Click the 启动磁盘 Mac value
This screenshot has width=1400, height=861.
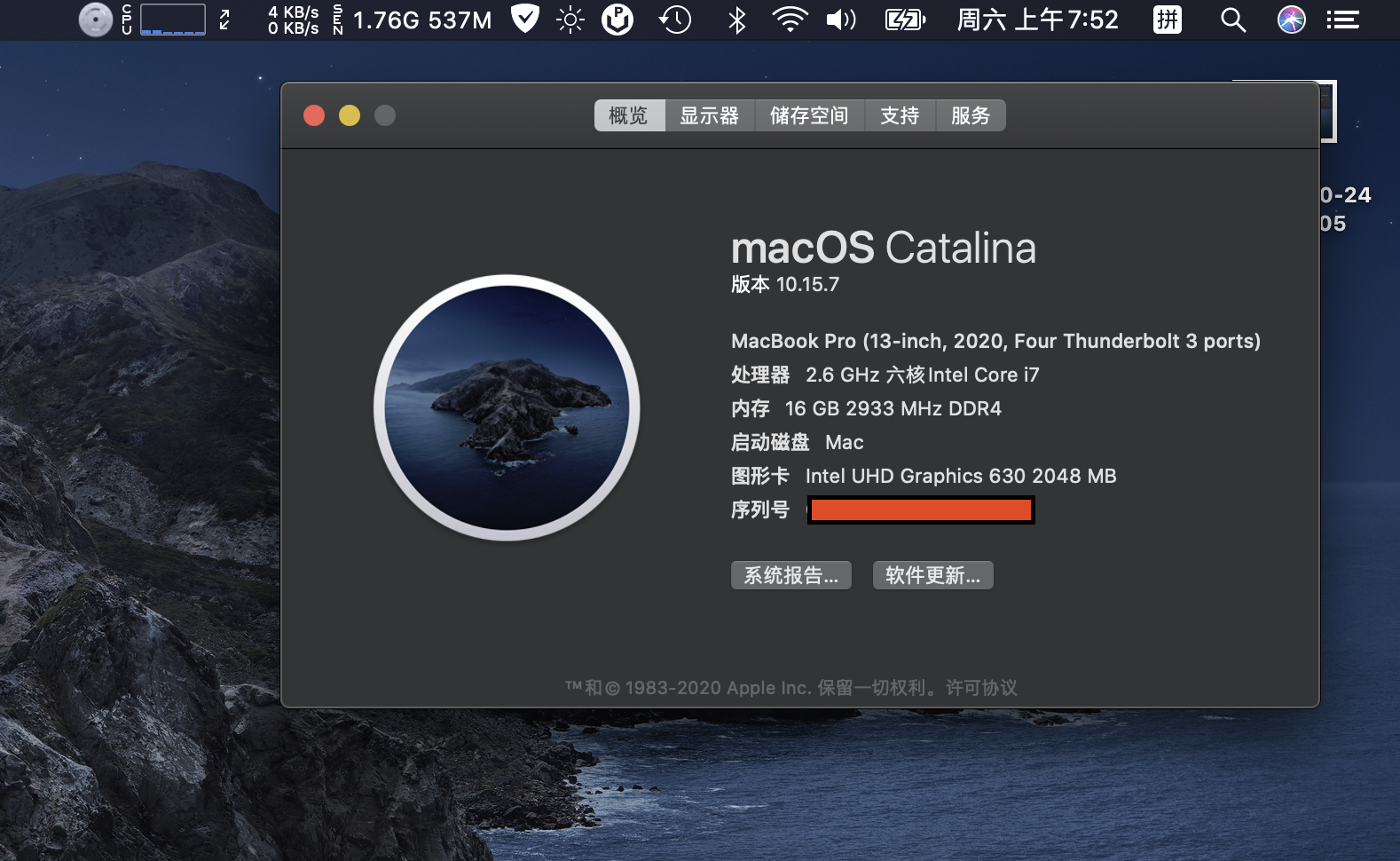[845, 442]
